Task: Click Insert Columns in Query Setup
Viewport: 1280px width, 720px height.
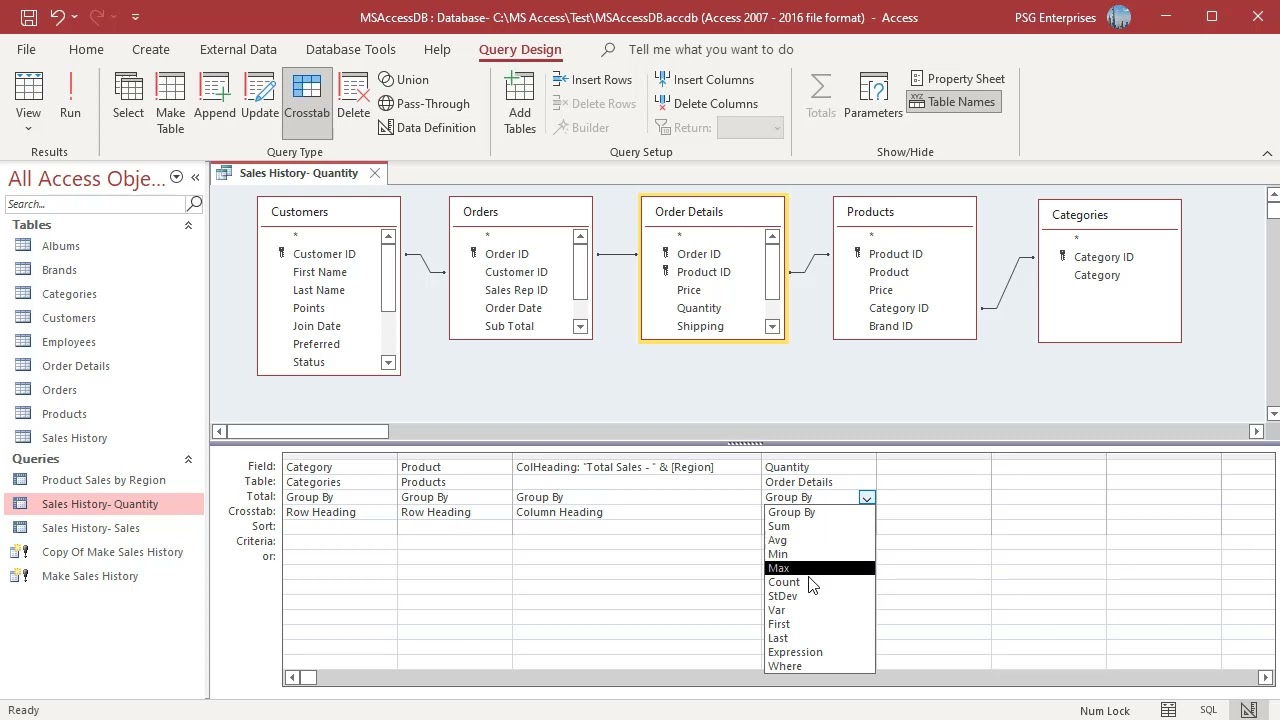Action: click(704, 80)
